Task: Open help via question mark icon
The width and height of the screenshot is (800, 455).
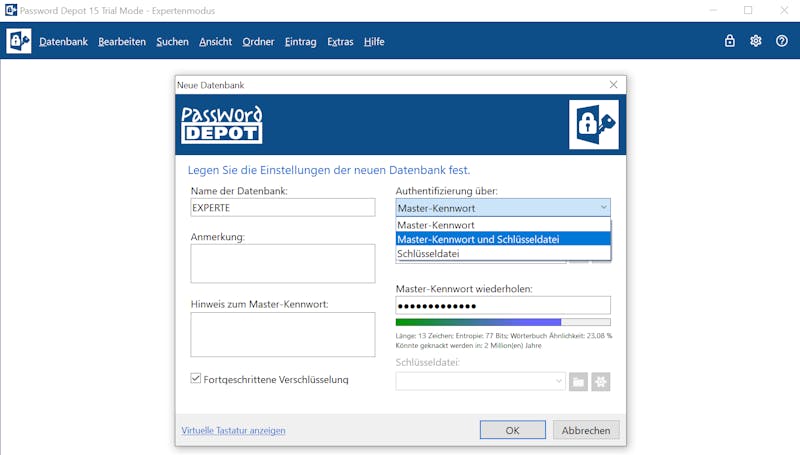Action: tap(782, 41)
